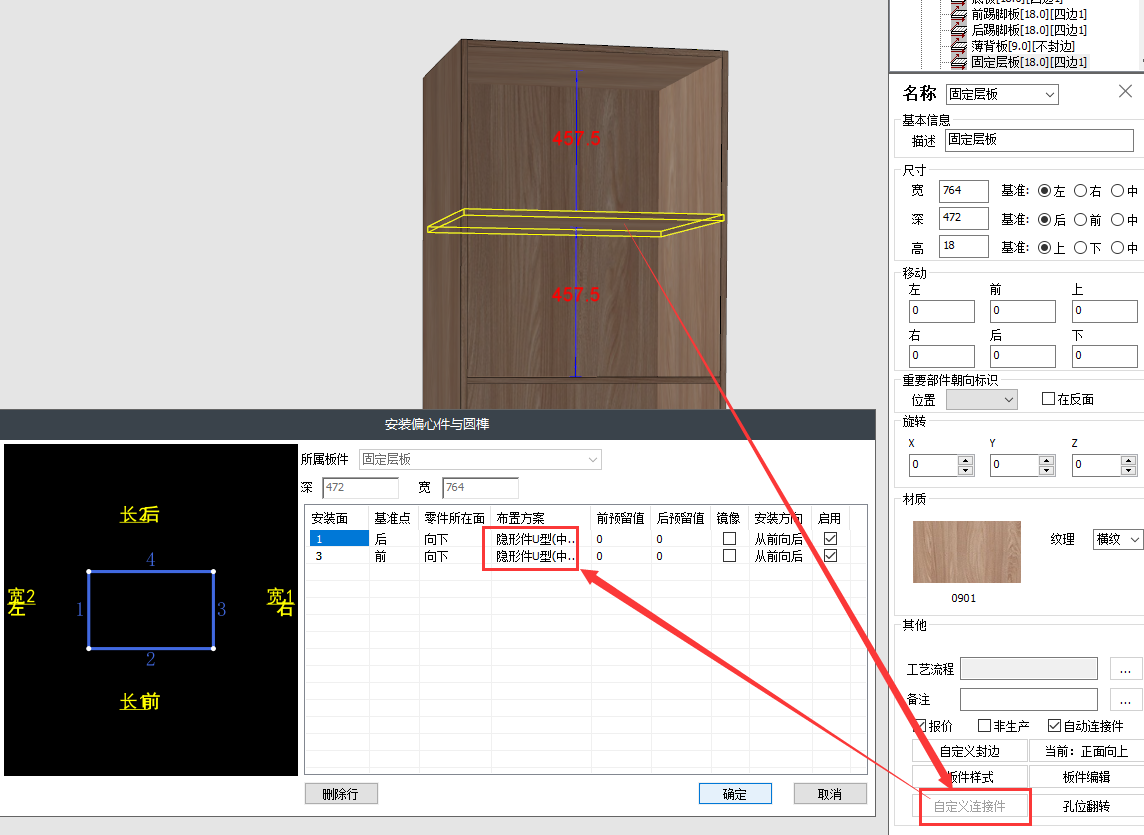Select row 3 in the 安装面 column
The height and width of the screenshot is (835, 1144).
pyautogui.click(x=339, y=555)
